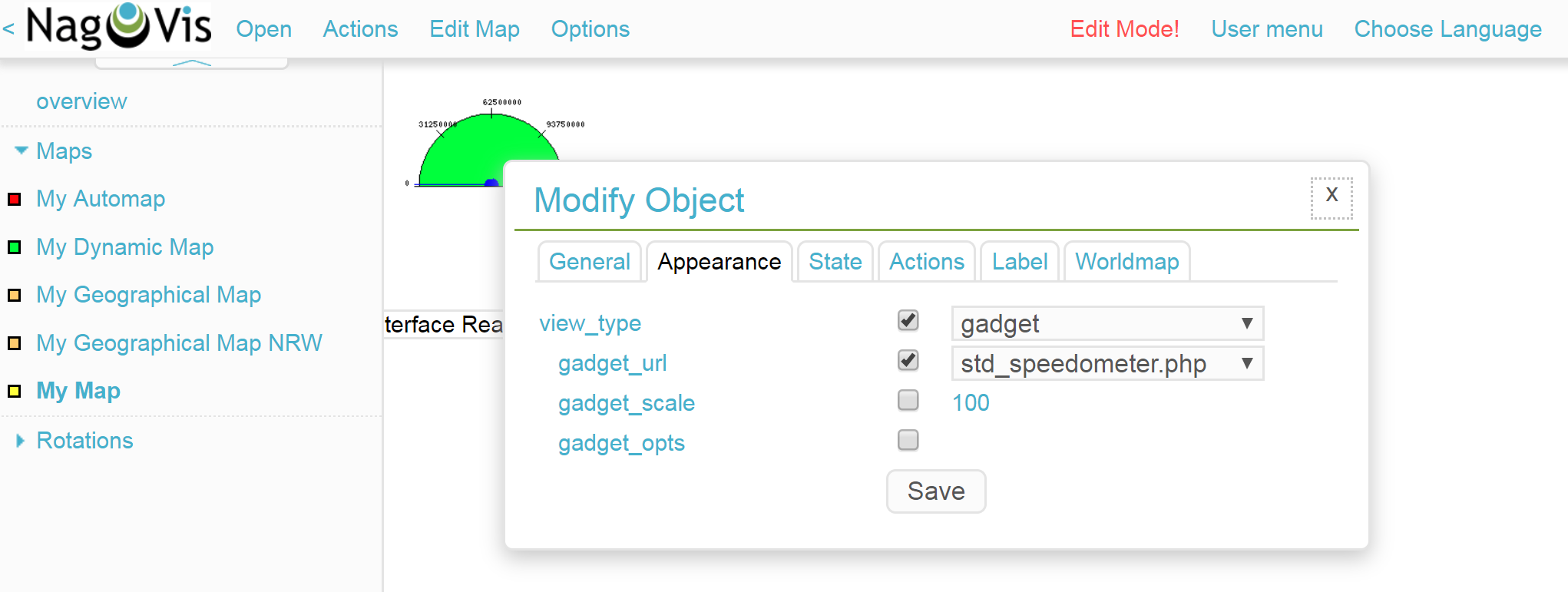Switch to the Worldmap tab

[x=1126, y=262]
